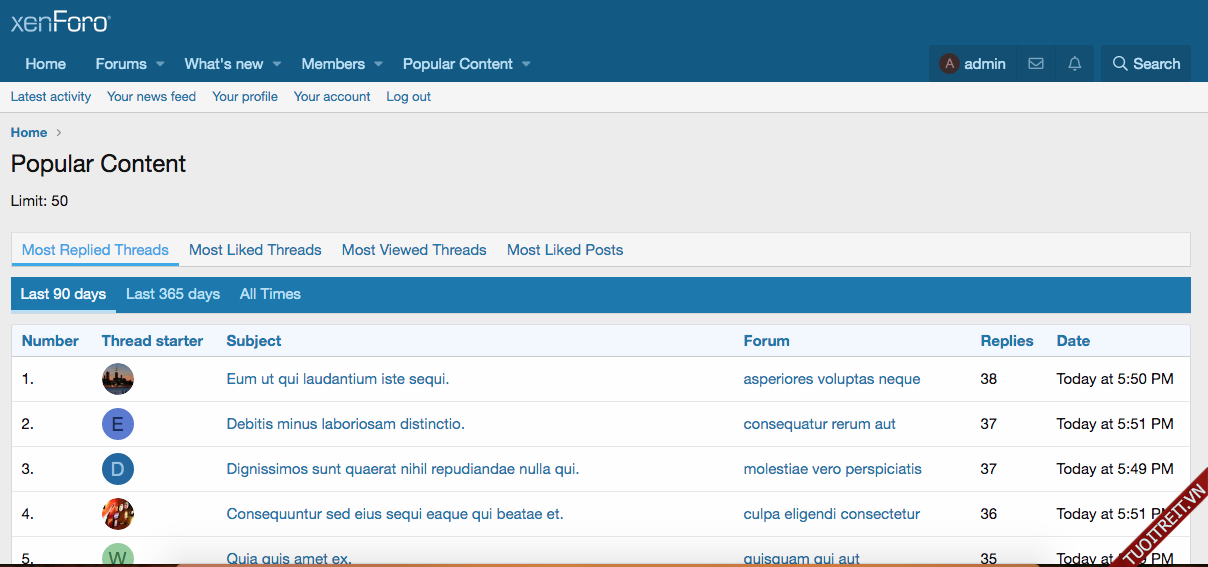Expand the What's new dropdown arrow
This screenshot has width=1208, height=567.
277,64
